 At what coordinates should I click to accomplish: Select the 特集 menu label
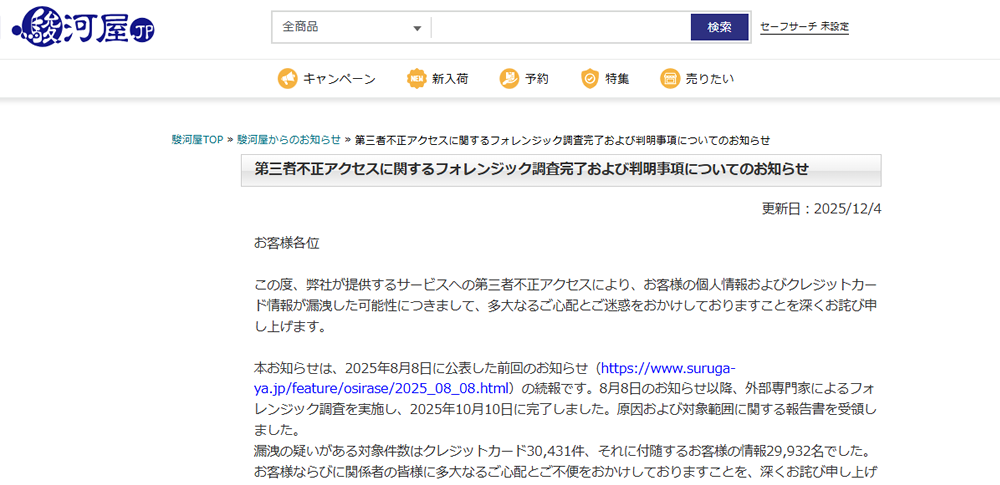(617, 79)
